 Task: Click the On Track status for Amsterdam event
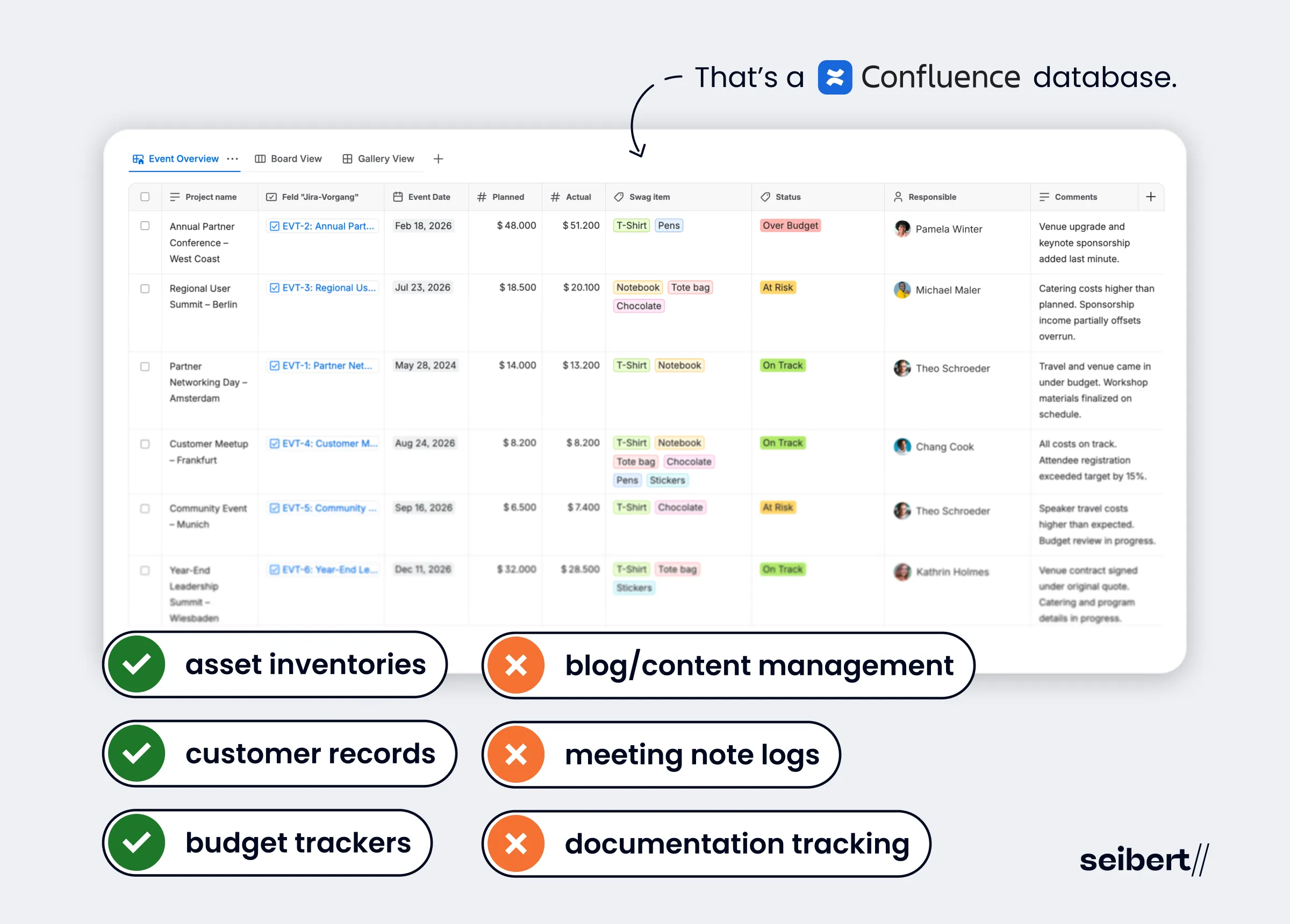point(782,365)
